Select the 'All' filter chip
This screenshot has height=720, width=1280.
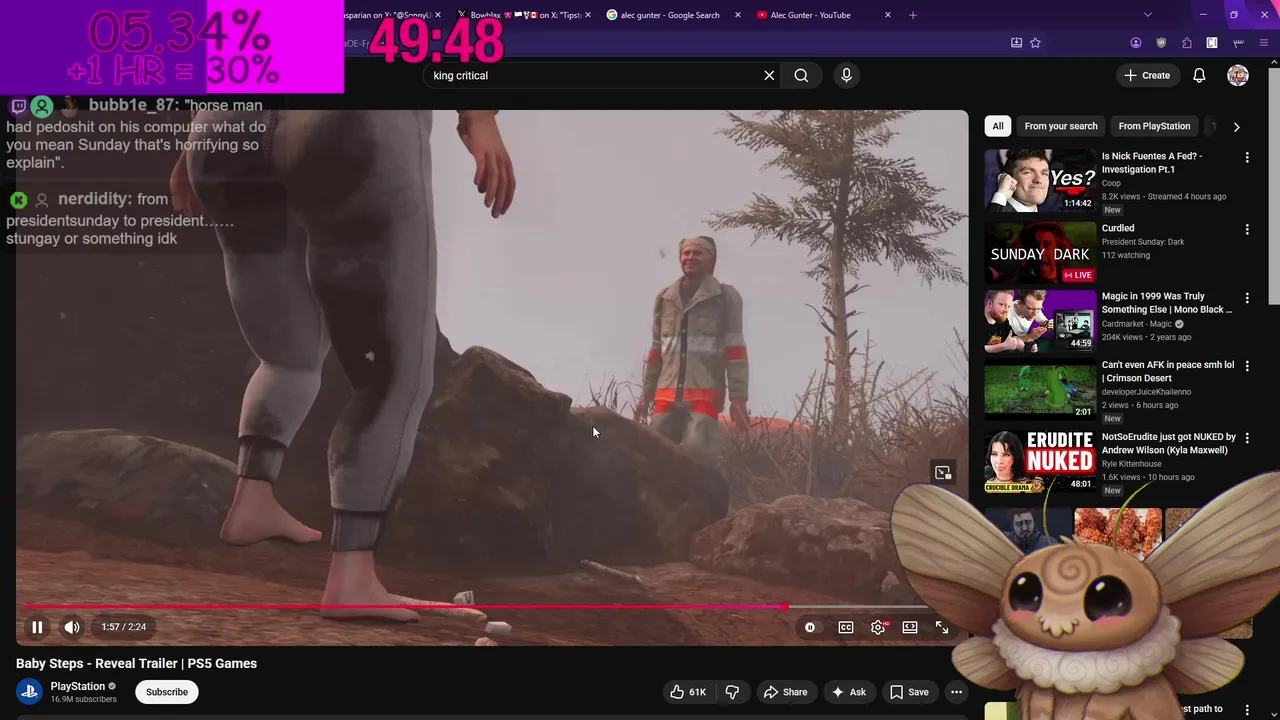point(998,126)
